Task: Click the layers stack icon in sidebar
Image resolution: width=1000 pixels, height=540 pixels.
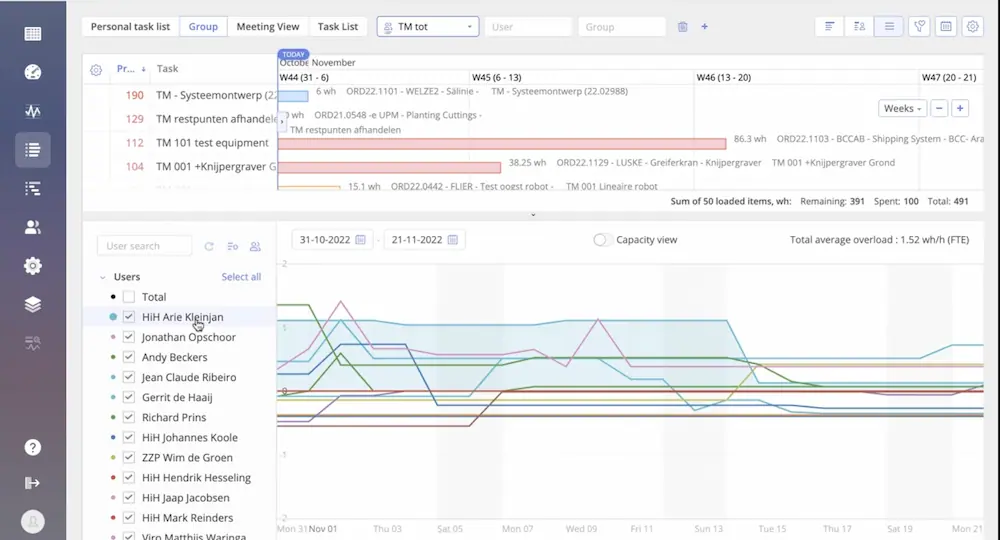Action: (x=33, y=305)
